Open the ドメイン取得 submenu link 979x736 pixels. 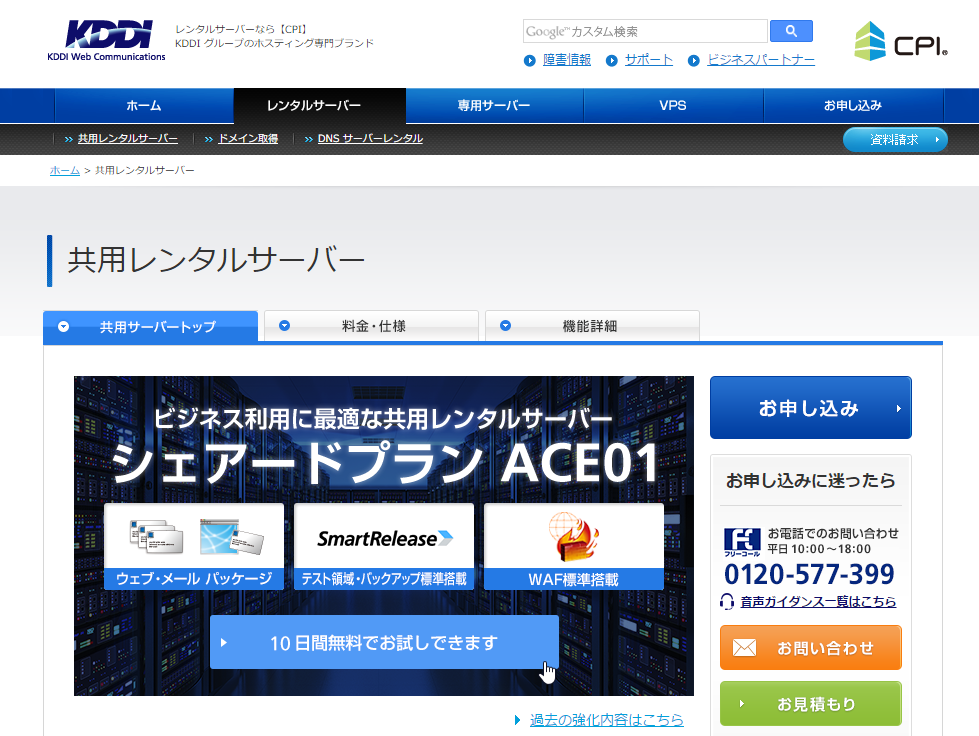pyautogui.click(x=247, y=139)
